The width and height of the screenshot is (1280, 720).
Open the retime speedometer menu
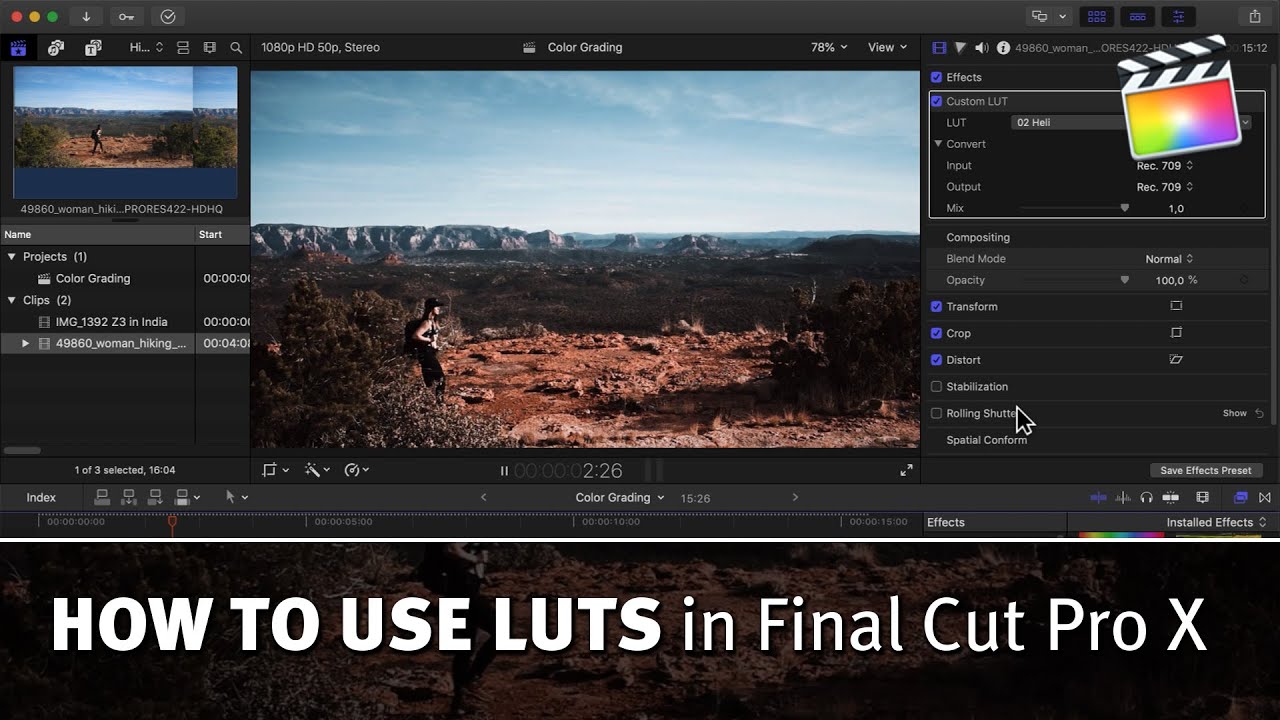coord(357,470)
